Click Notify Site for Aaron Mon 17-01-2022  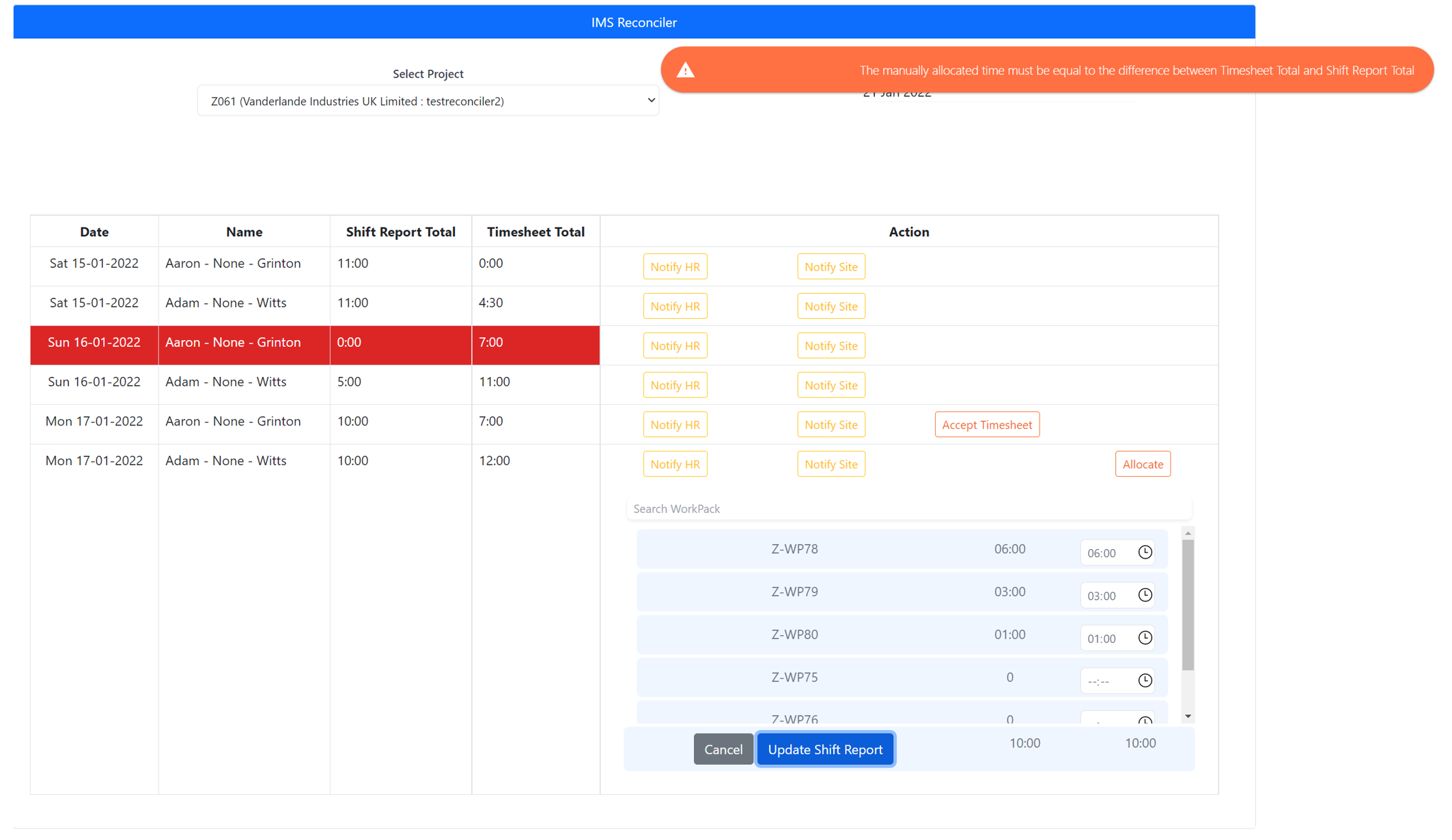point(831,424)
